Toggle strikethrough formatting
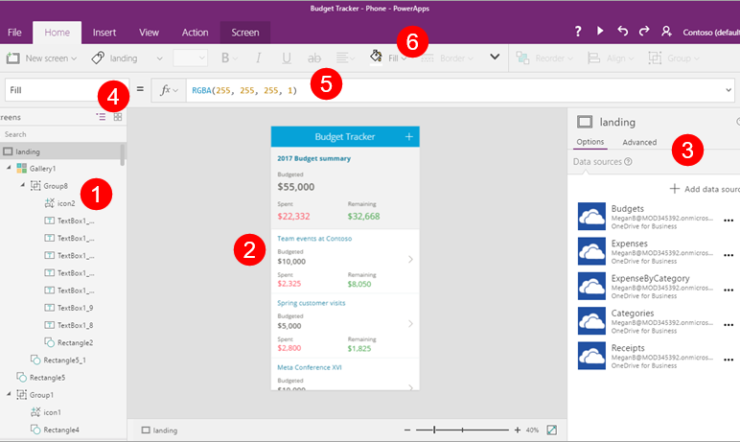Screen dimensions: 740x442 314,58
